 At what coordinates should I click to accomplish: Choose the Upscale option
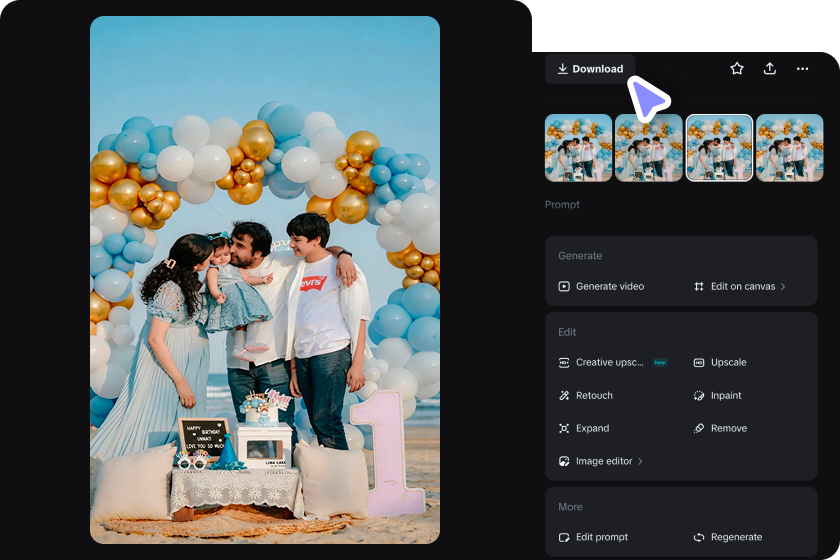[729, 362]
